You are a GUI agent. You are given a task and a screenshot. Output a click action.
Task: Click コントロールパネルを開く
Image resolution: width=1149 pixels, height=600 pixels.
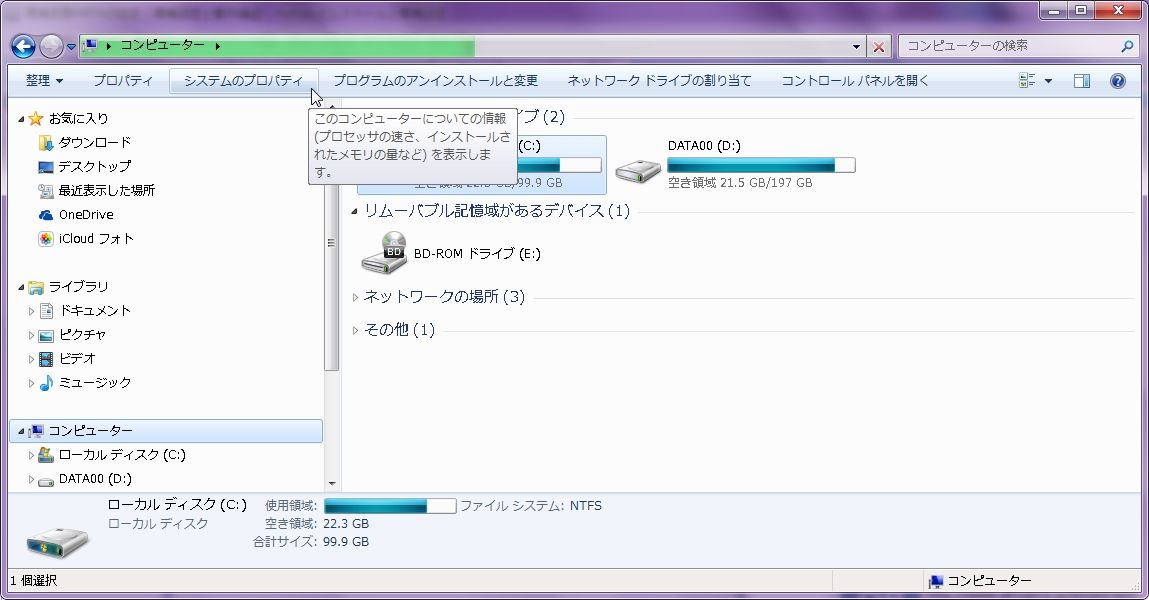coord(855,81)
